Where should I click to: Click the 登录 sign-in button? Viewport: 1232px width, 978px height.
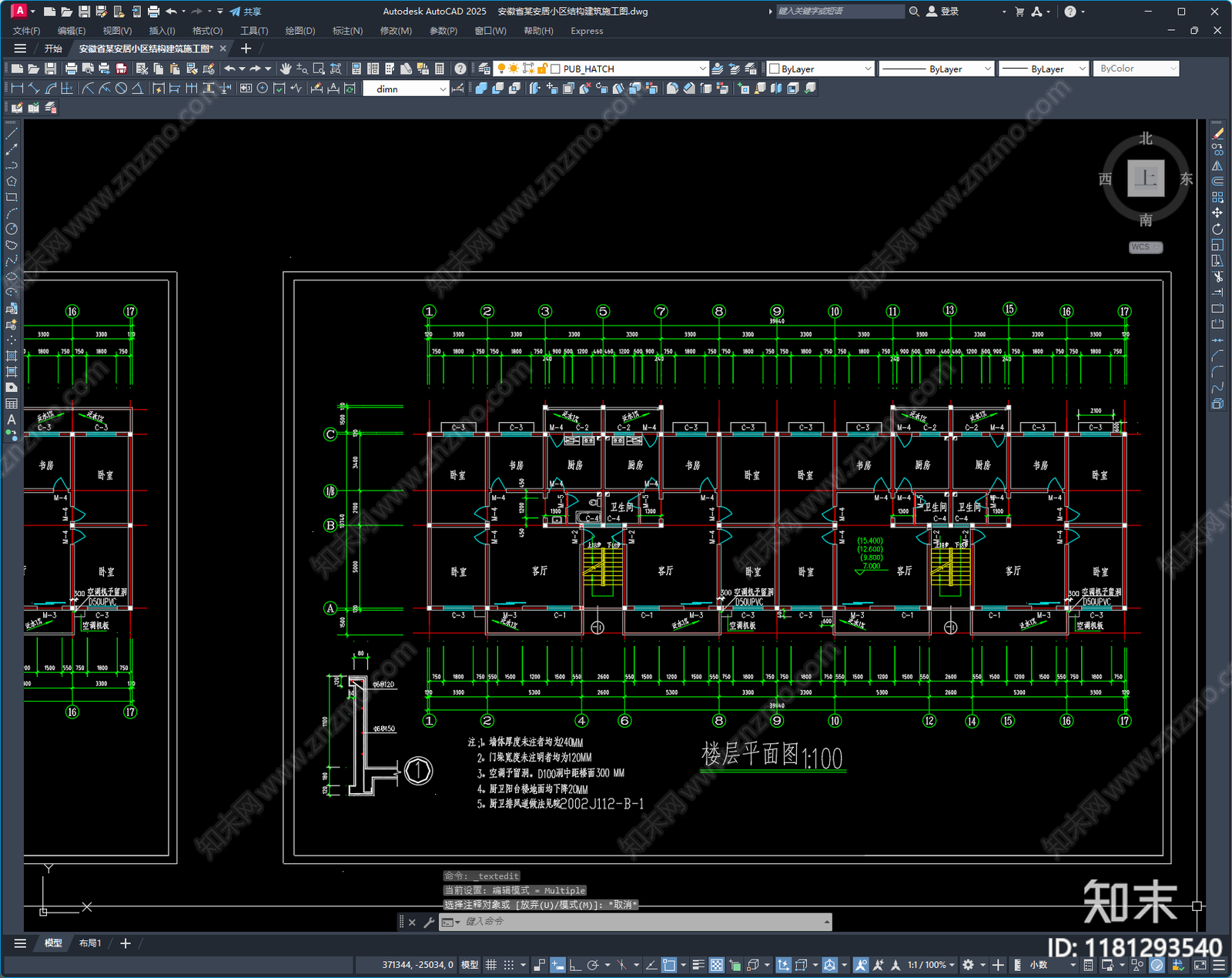942,12
